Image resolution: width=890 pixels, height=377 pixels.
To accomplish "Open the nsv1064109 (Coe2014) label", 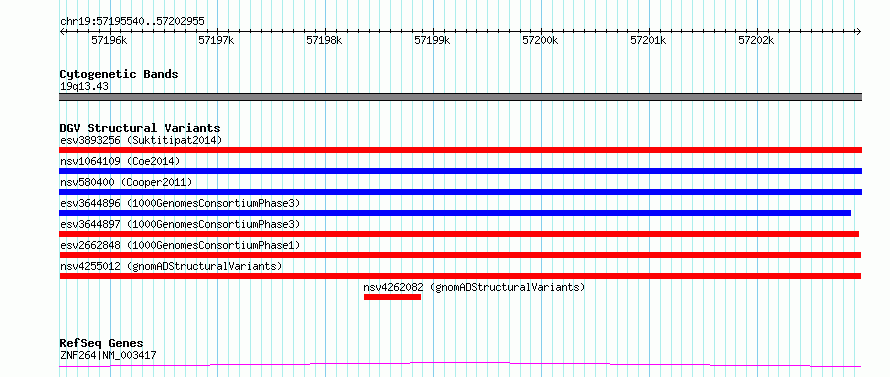I will point(120,161).
